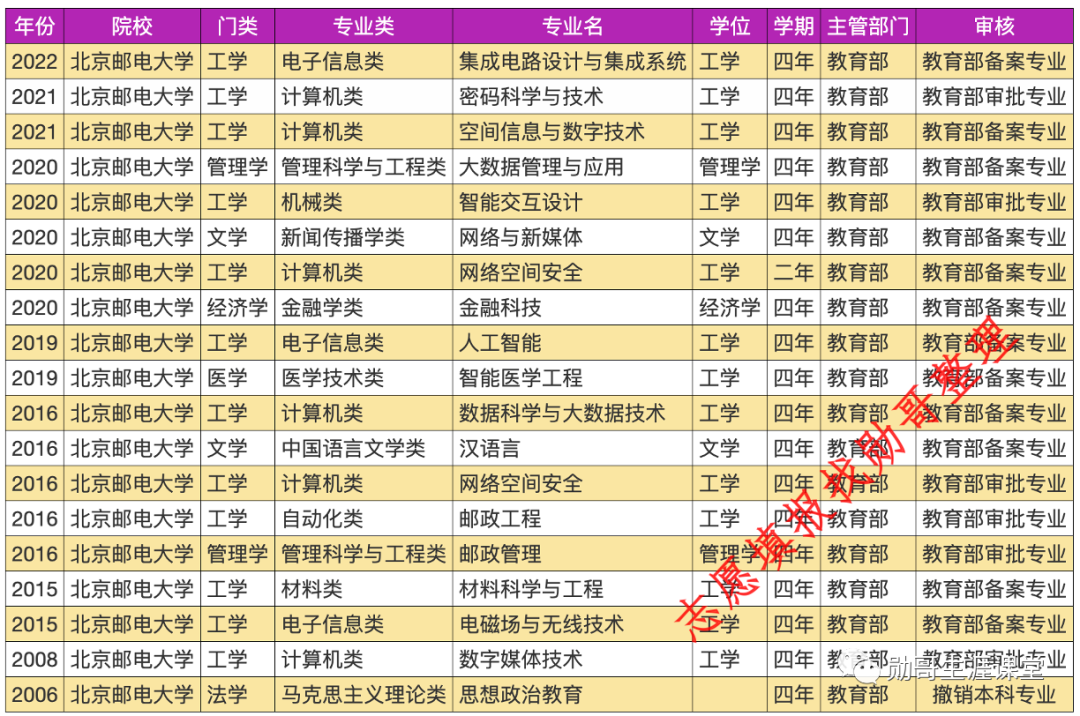Click the 年份 column header
This screenshot has height=716, width=1080.
pyautogui.click(x=34, y=26)
